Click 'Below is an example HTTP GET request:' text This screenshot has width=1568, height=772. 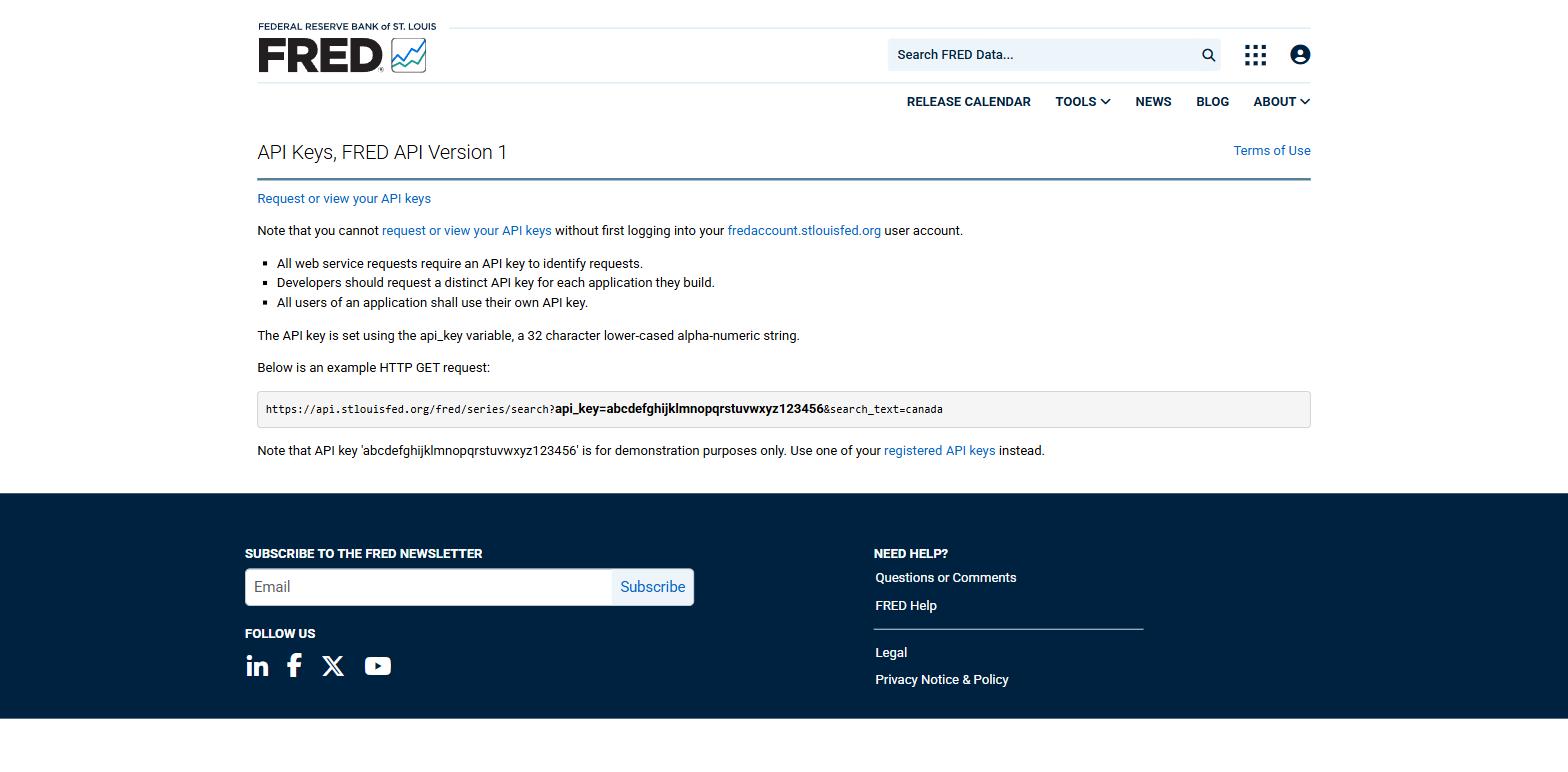tap(374, 368)
